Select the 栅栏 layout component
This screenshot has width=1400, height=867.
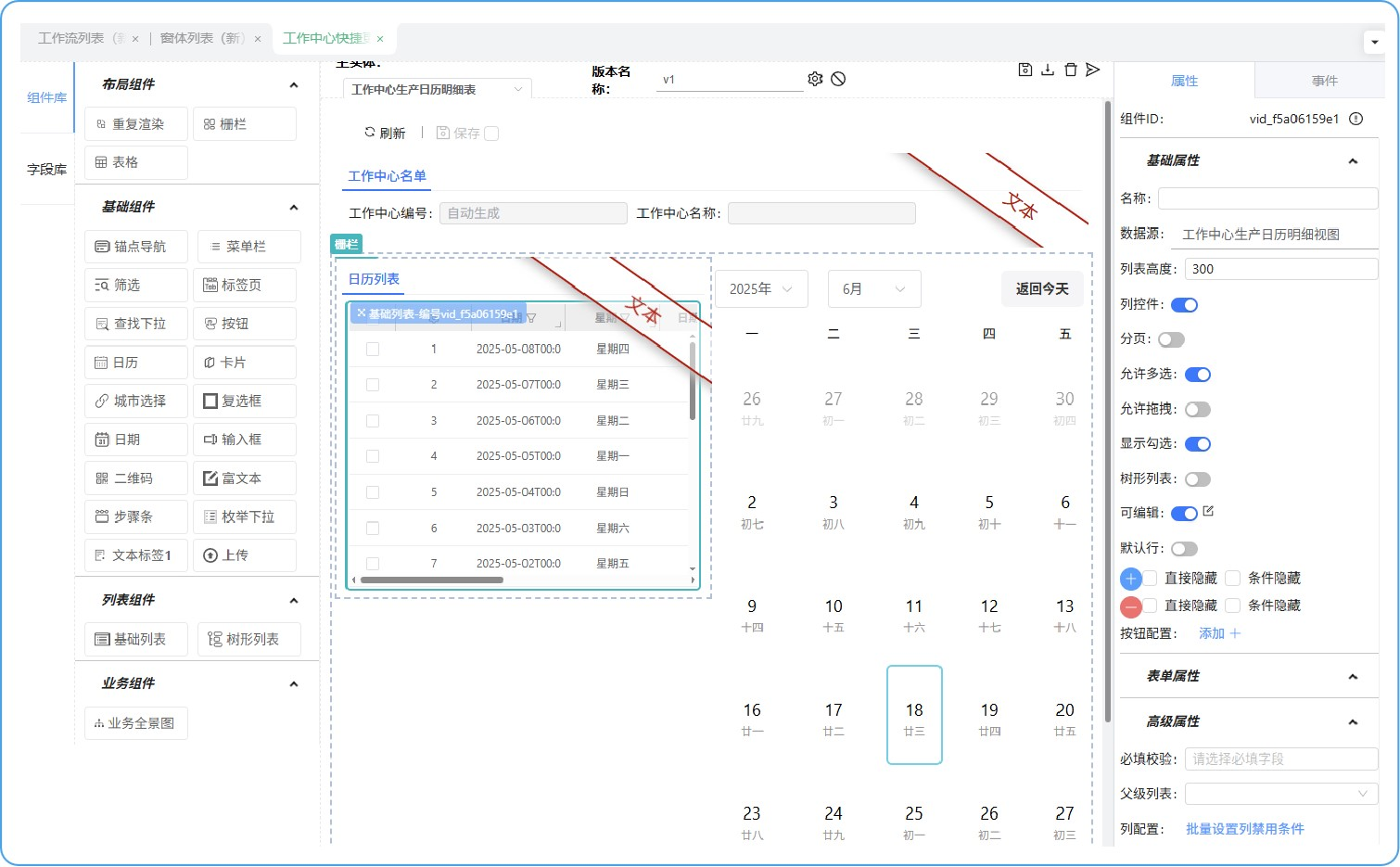(245, 124)
